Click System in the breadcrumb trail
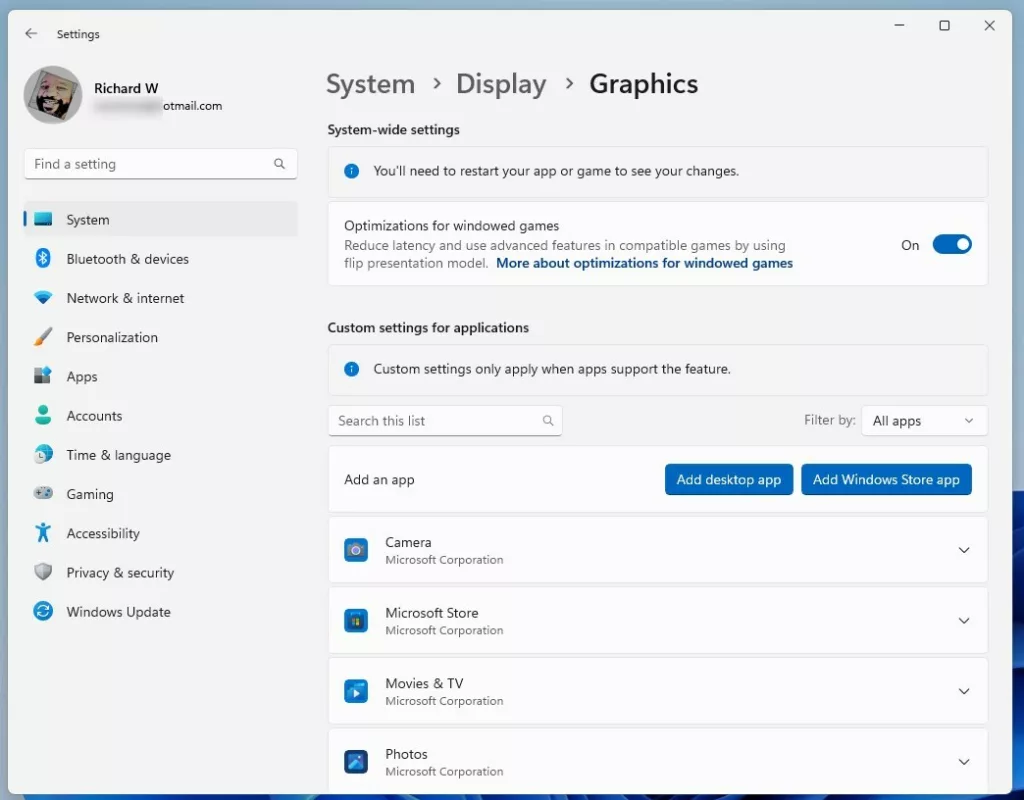The height and width of the screenshot is (800, 1024). pos(370,84)
